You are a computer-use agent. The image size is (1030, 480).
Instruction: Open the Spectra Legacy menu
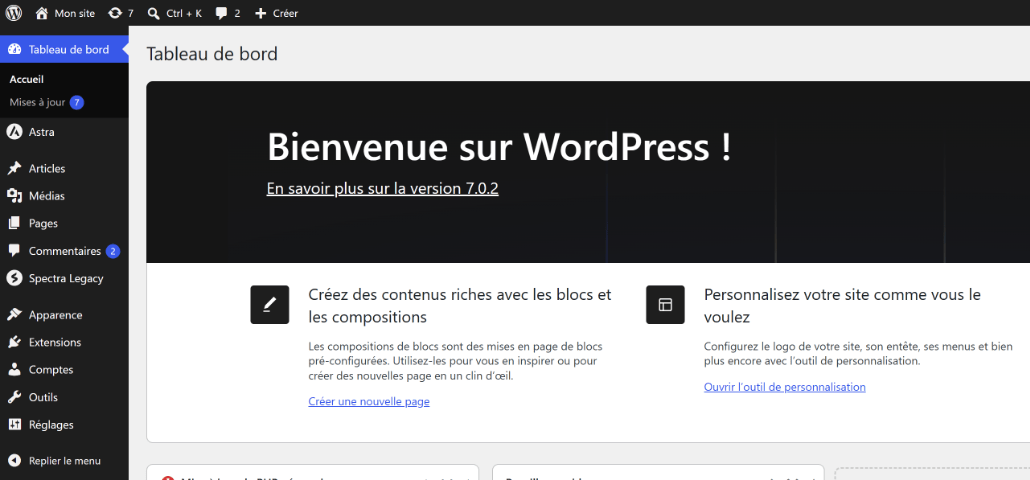64,278
